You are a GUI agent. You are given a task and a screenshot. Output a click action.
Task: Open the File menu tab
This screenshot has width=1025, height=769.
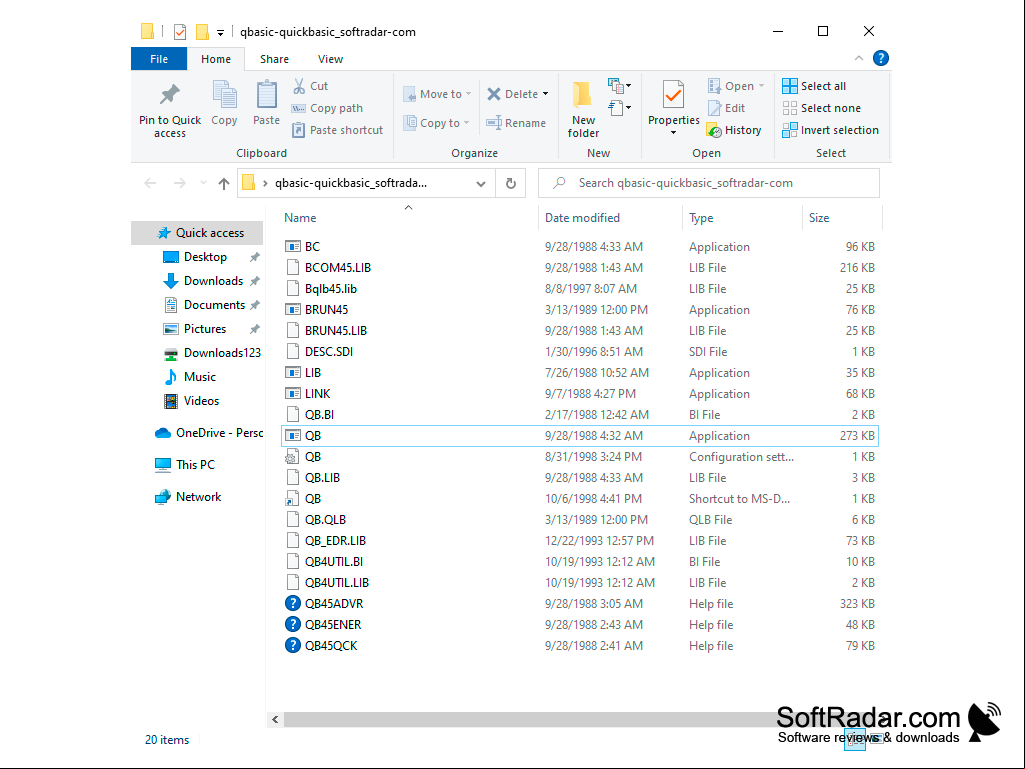[159, 59]
